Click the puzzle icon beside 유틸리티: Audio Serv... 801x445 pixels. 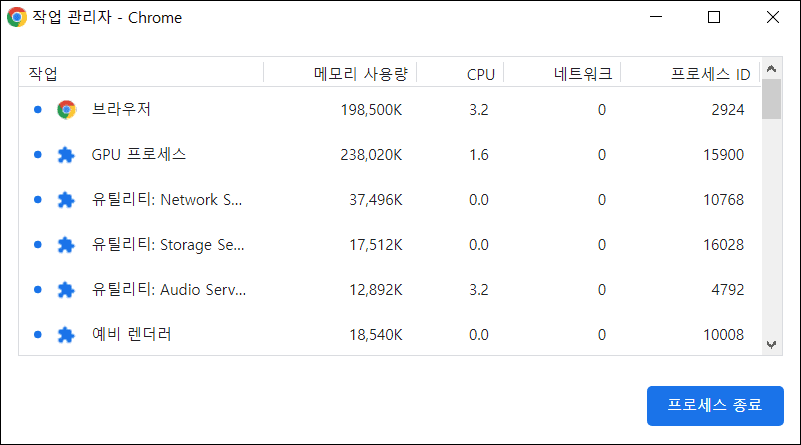click(x=66, y=290)
